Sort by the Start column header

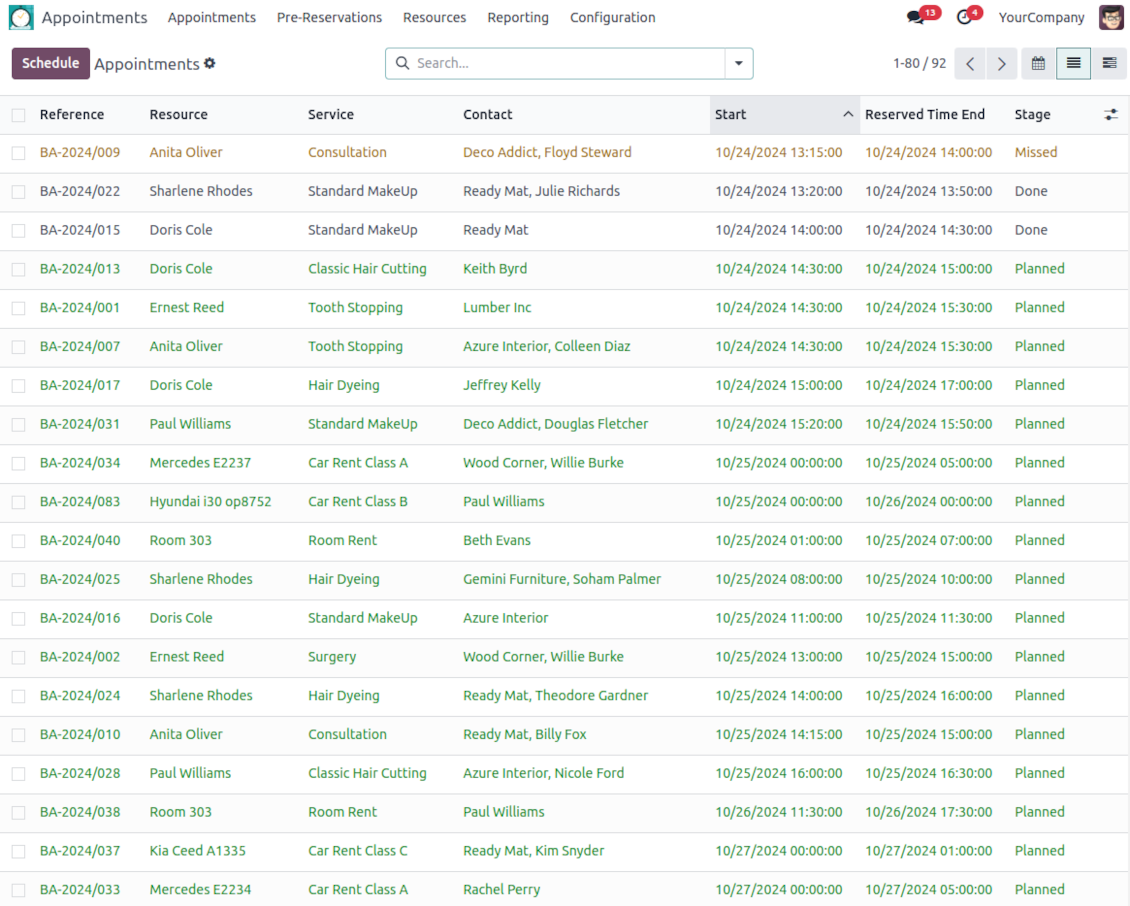coord(731,115)
